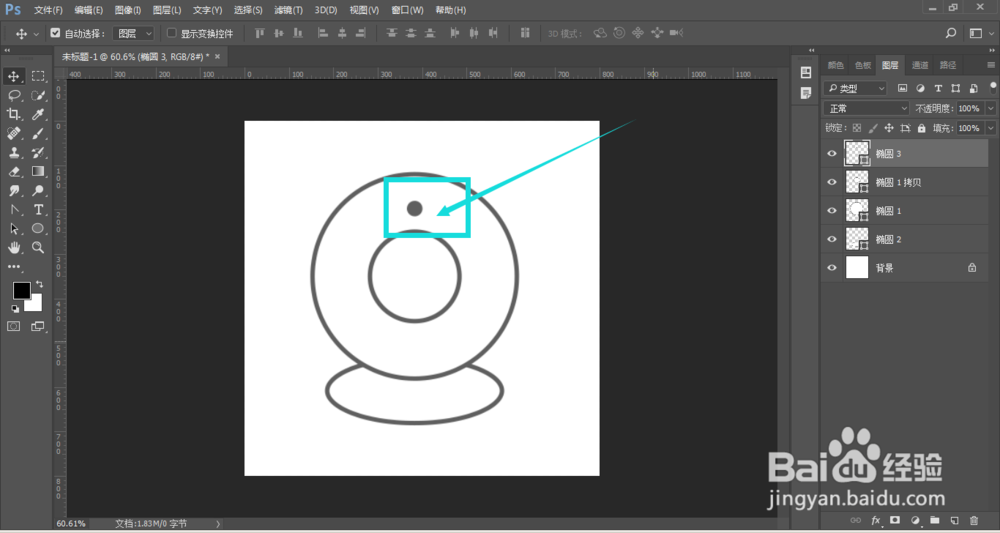
Task: Delete layer with the trash icon
Action: (973, 520)
